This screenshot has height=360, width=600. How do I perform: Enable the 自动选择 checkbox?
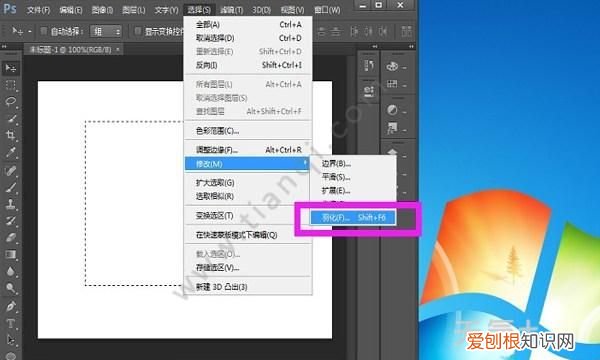(44, 31)
